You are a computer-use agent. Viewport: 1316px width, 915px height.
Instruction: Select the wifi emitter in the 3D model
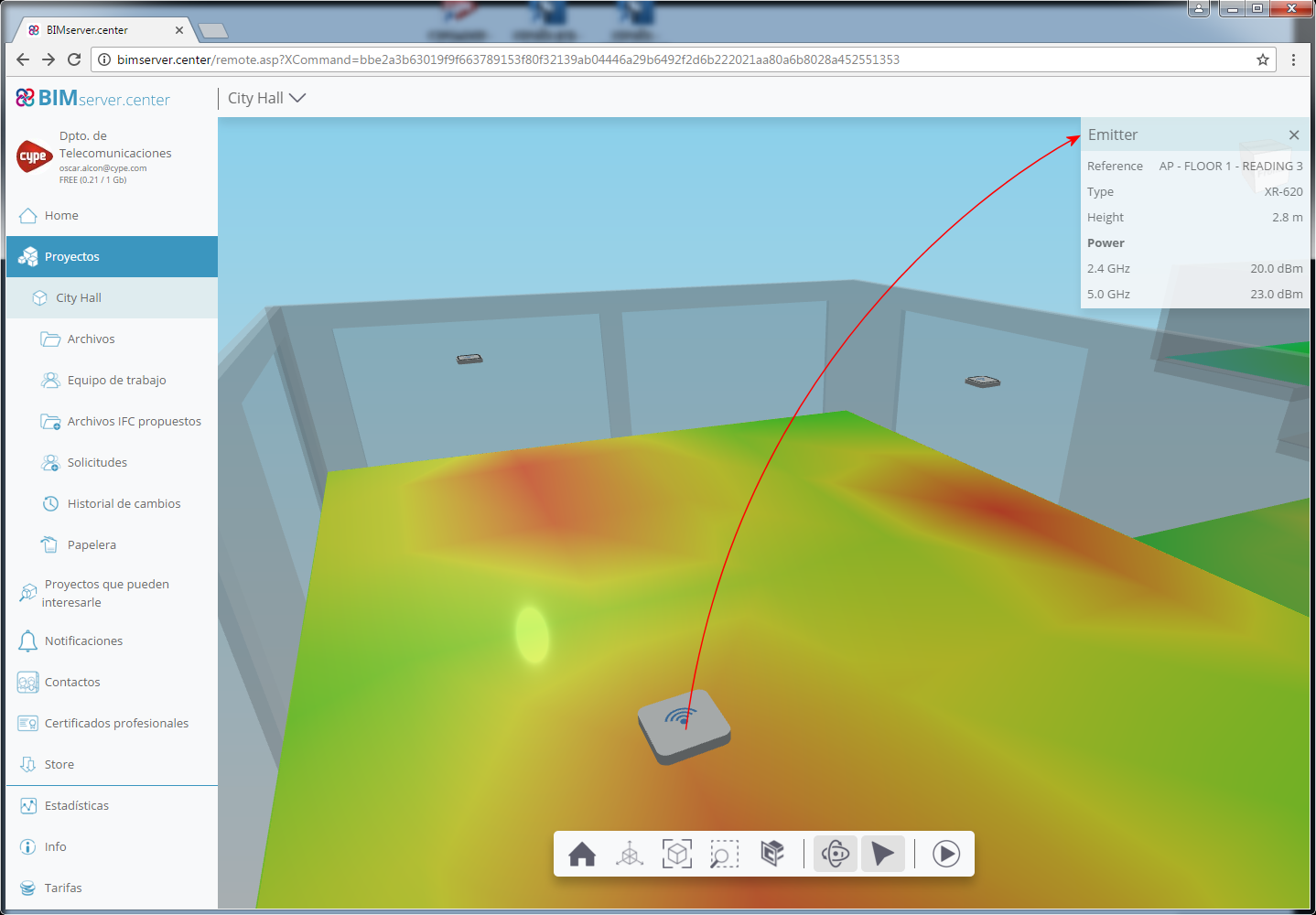[685, 727]
